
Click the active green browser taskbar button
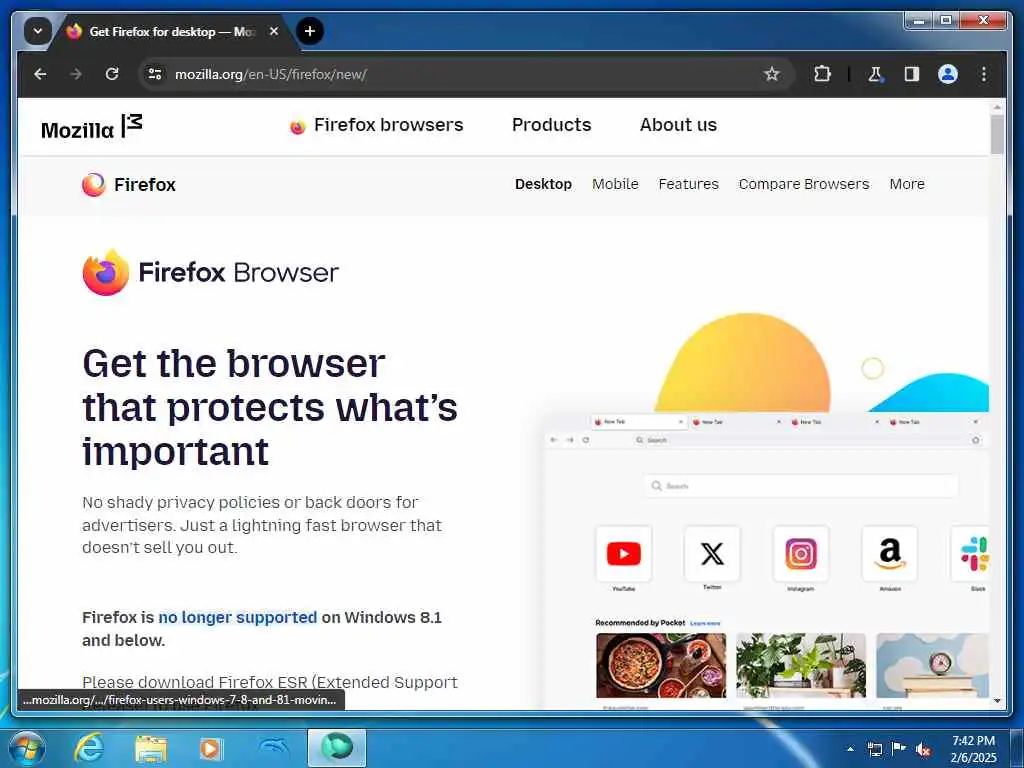pos(337,748)
